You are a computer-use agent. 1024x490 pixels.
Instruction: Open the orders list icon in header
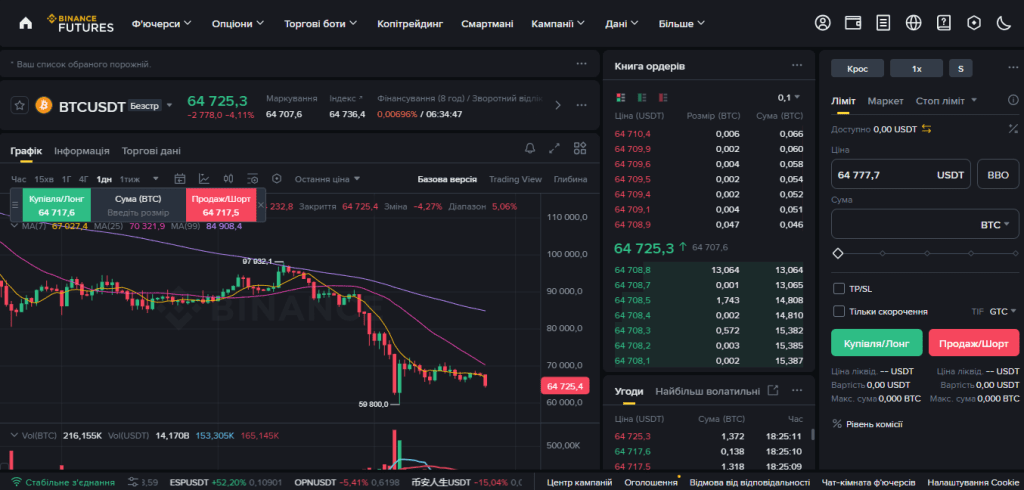tap(883, 23)
